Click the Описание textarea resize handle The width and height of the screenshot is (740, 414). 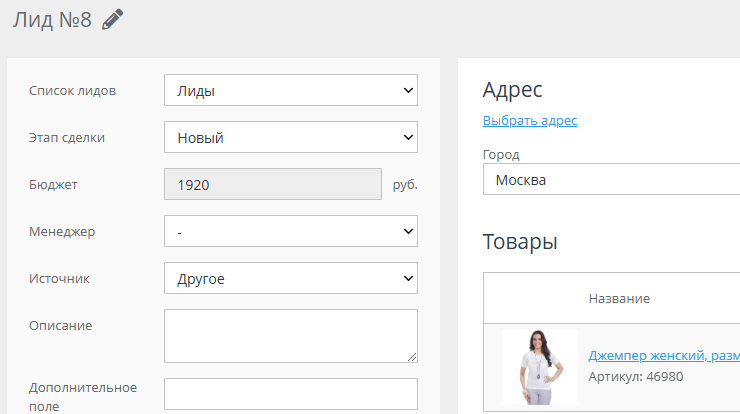(x=412, y=356)
